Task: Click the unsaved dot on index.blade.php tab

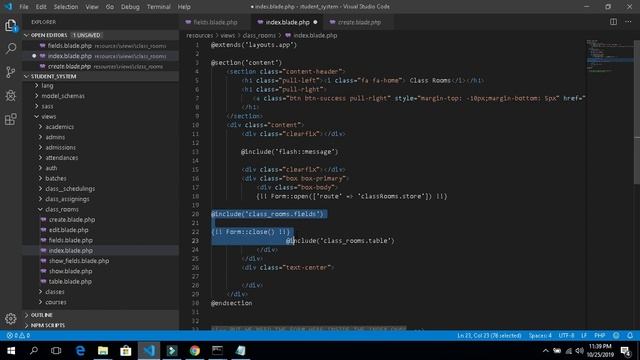Action: 315,22
